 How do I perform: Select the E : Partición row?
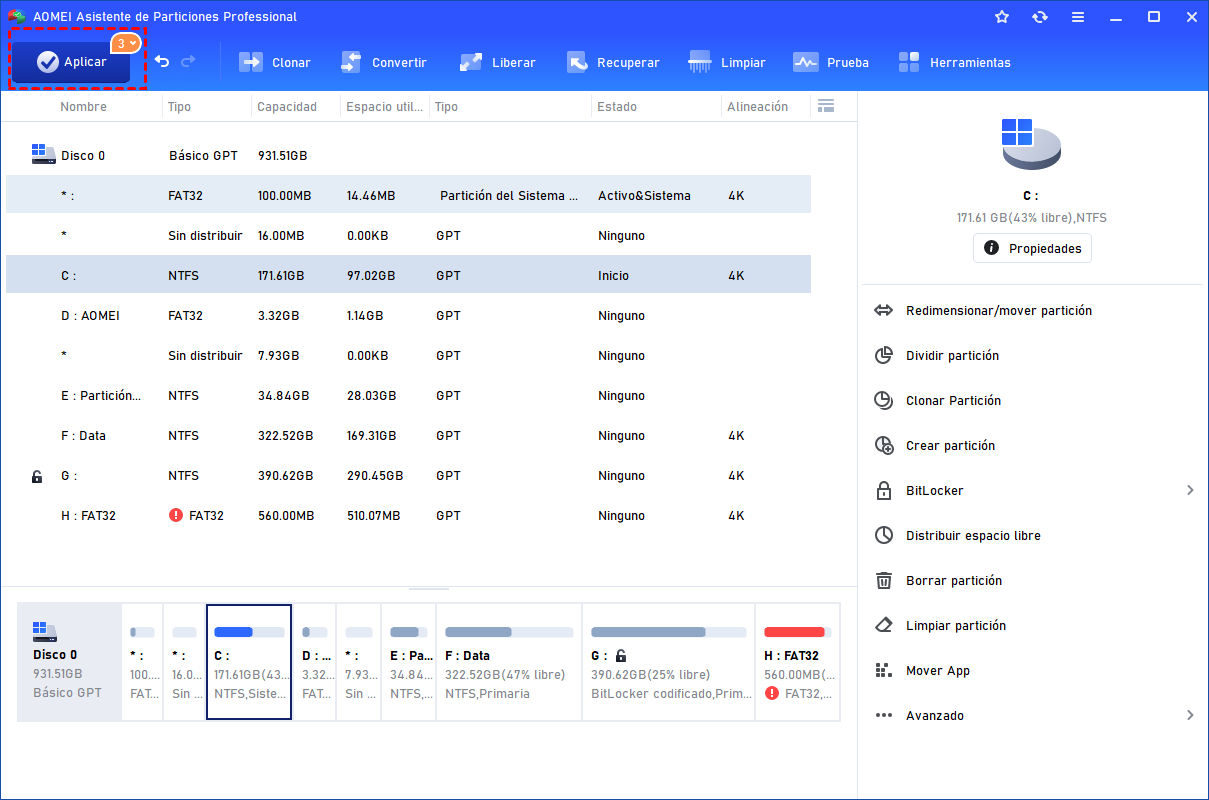408,396
